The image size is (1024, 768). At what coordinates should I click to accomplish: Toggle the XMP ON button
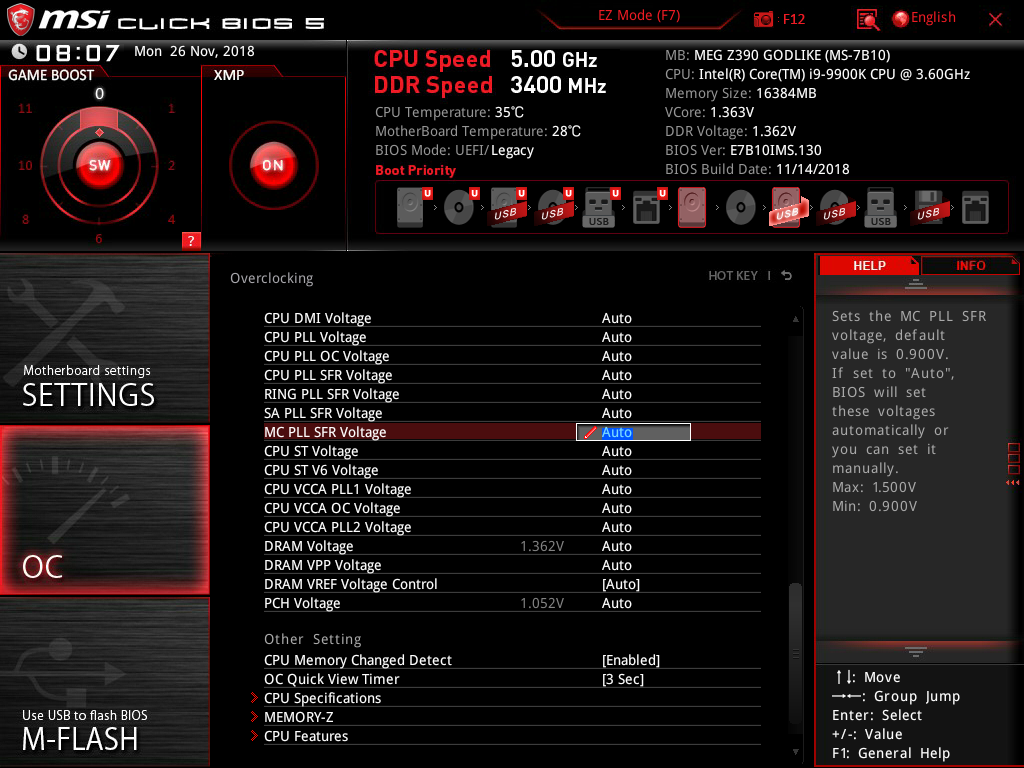click(272, 166)
